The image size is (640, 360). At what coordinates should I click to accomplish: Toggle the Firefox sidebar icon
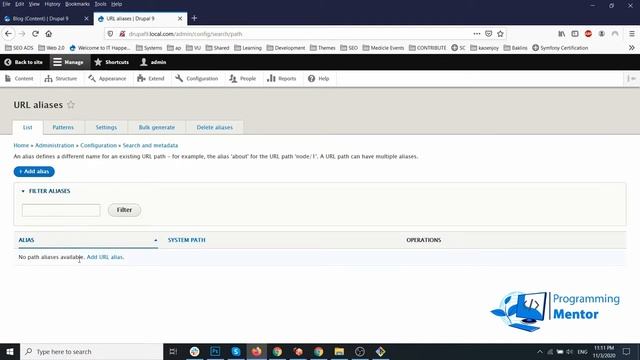pos(575,34)
